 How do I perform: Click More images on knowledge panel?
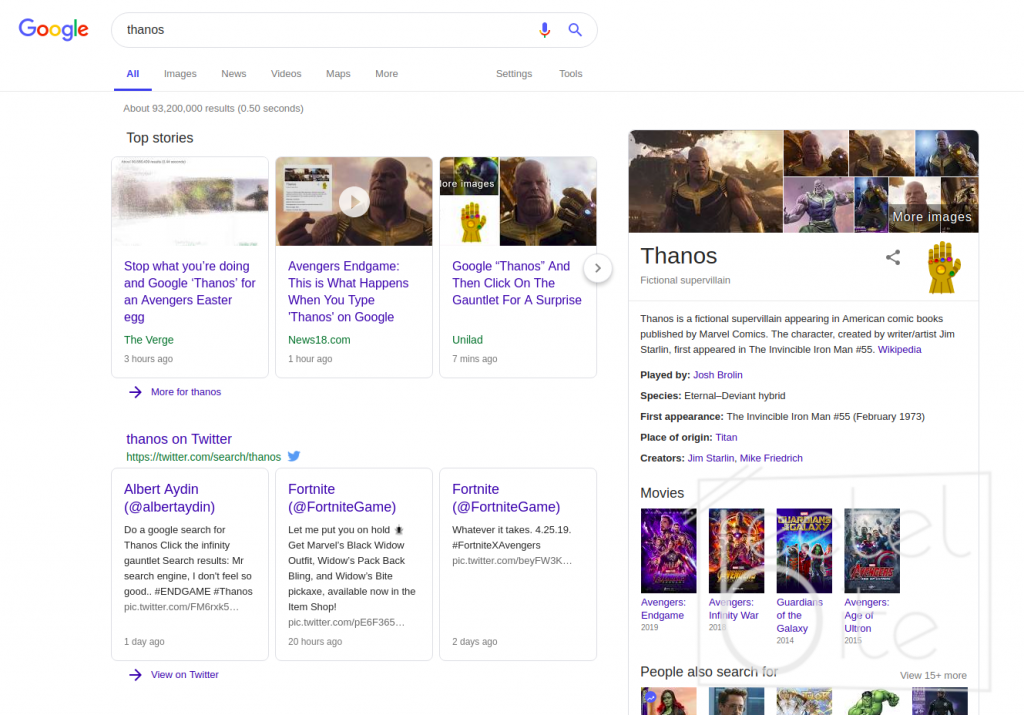click(x=932, y=217)
